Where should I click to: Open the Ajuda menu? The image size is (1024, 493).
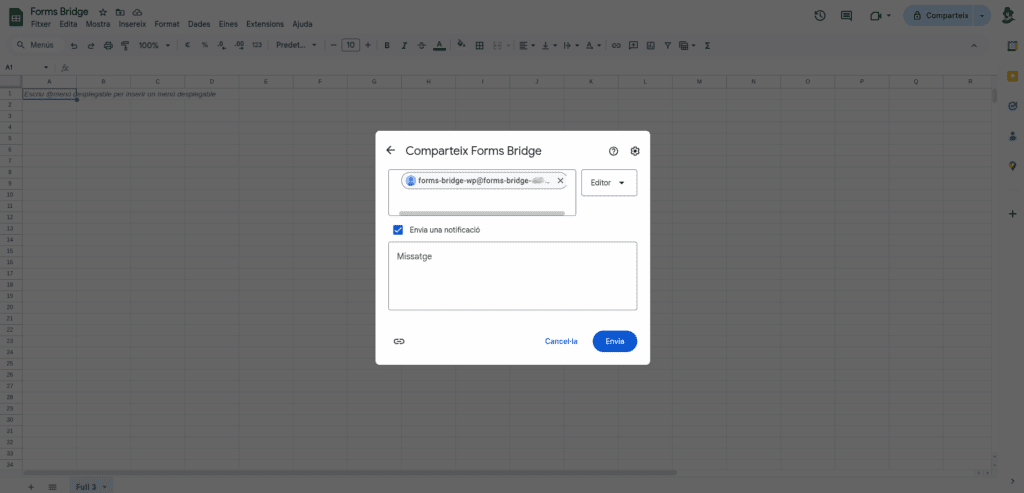point(302,24)
